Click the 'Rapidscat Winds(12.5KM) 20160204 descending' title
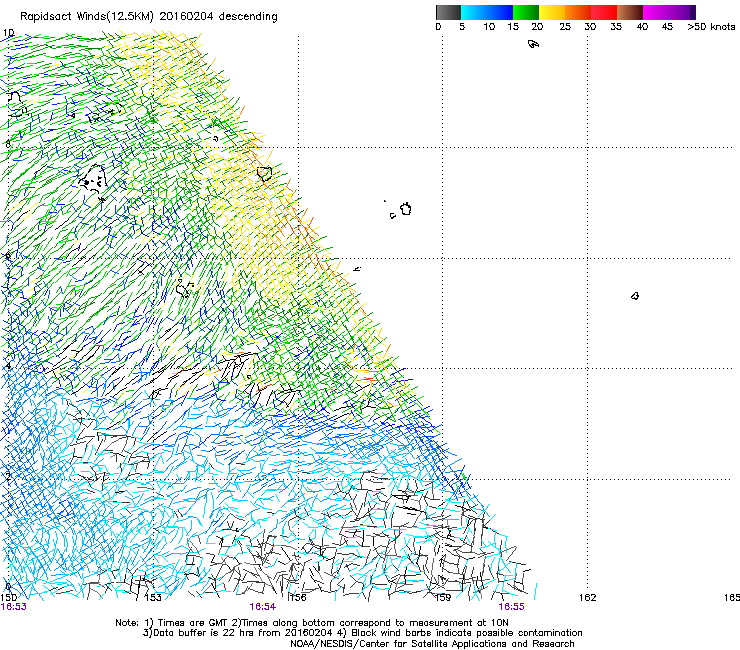This screenshot has height=650, width=740. (149, 17)
